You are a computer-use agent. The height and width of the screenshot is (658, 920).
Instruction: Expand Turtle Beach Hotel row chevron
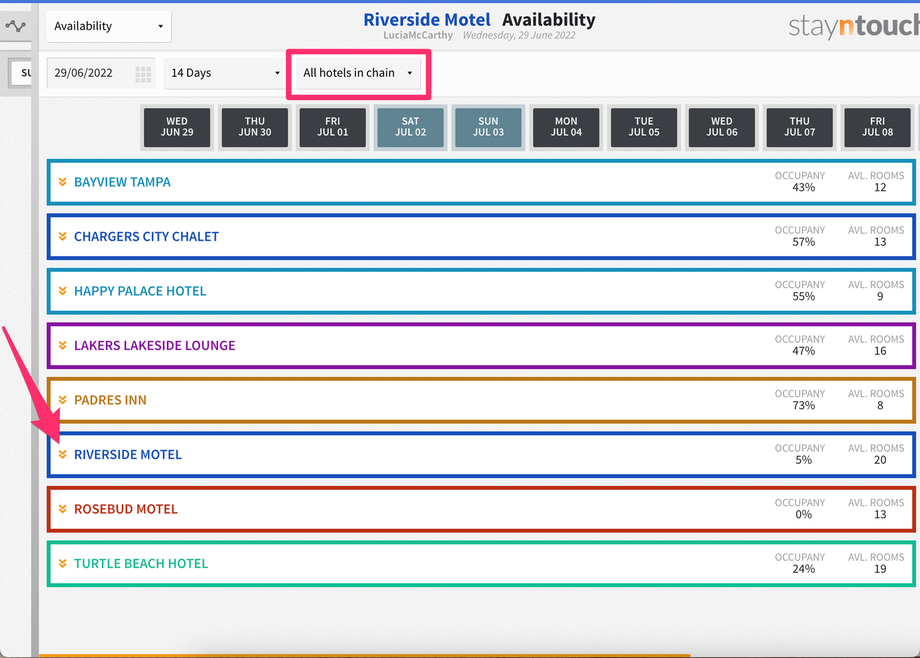(63, 563)
